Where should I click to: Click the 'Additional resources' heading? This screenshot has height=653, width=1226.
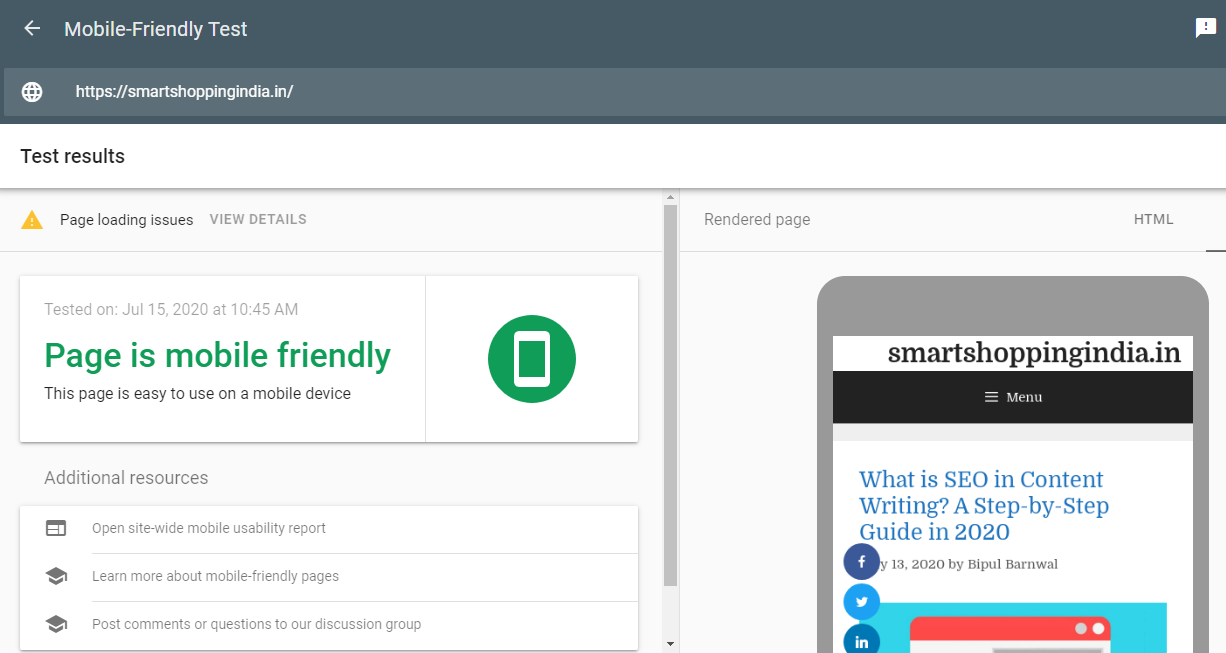tap(126, 477)
